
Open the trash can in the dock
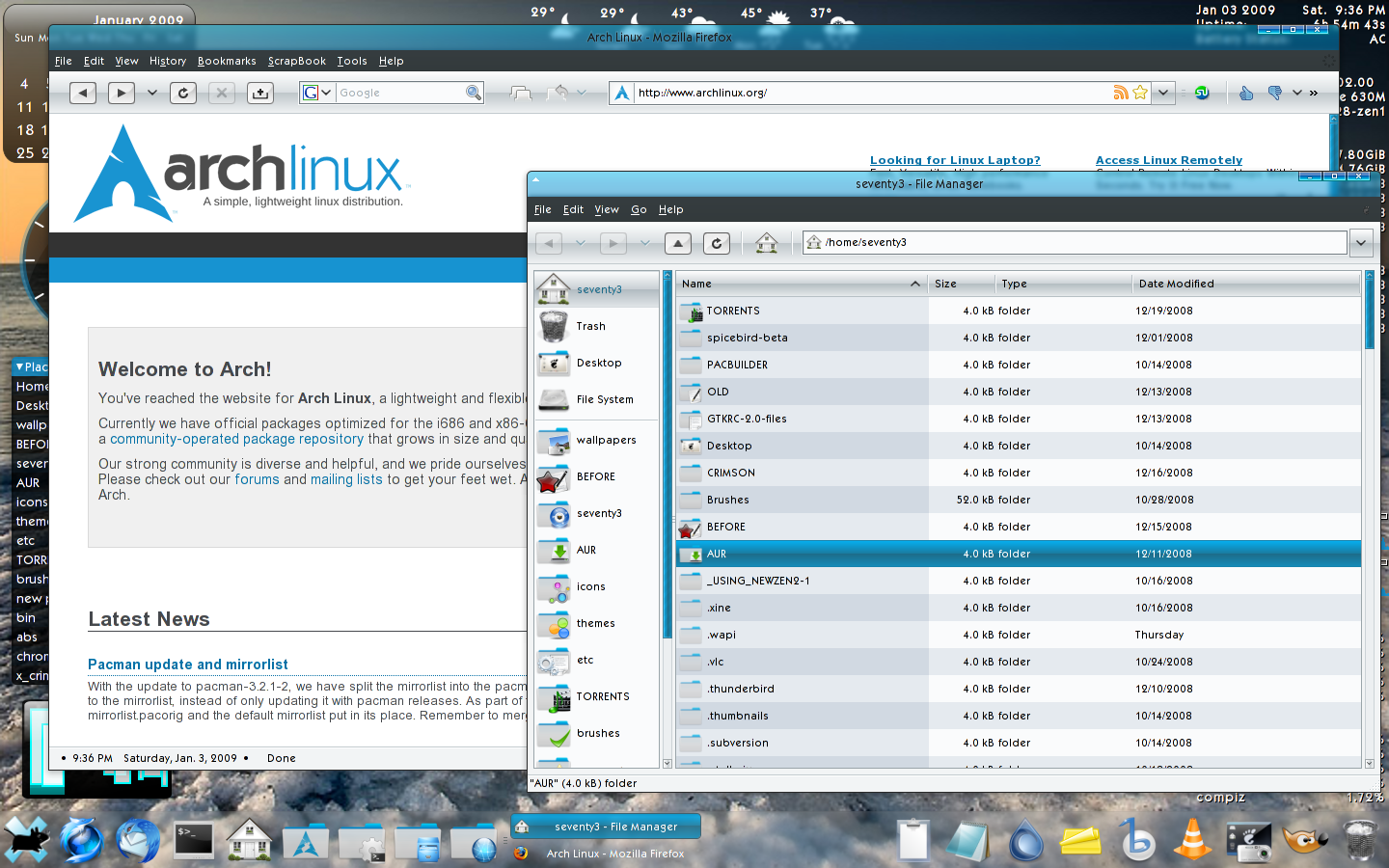(x=1360, y=839)
